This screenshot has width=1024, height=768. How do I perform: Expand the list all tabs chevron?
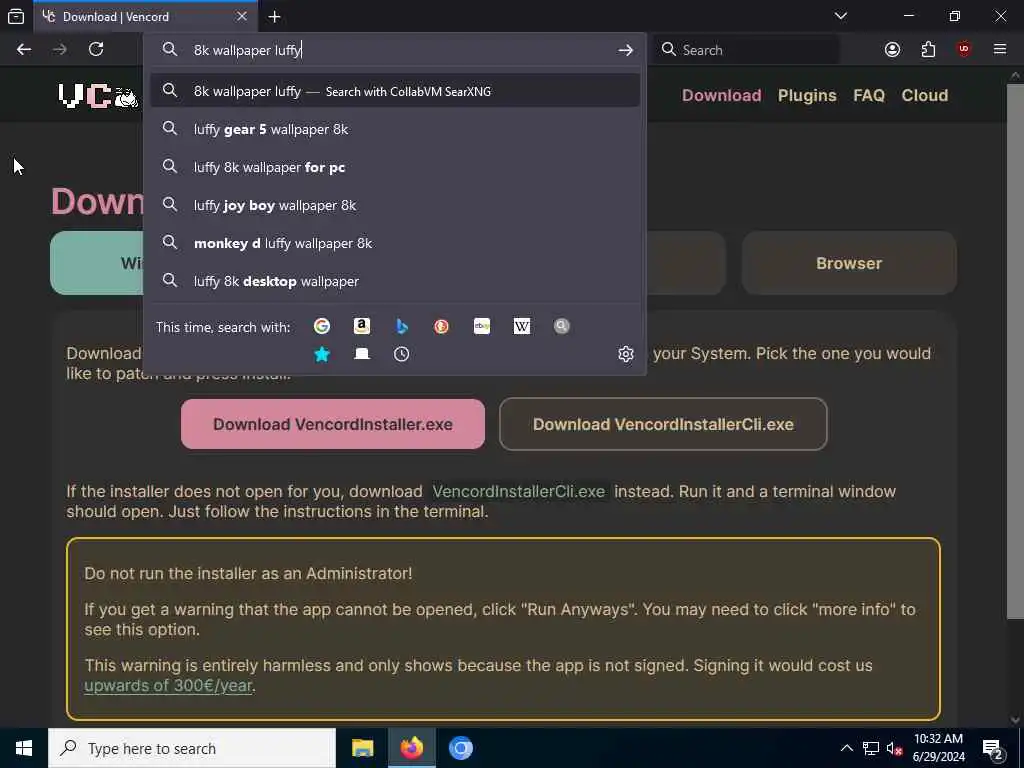pyautogui.click(x=841, y=16)
